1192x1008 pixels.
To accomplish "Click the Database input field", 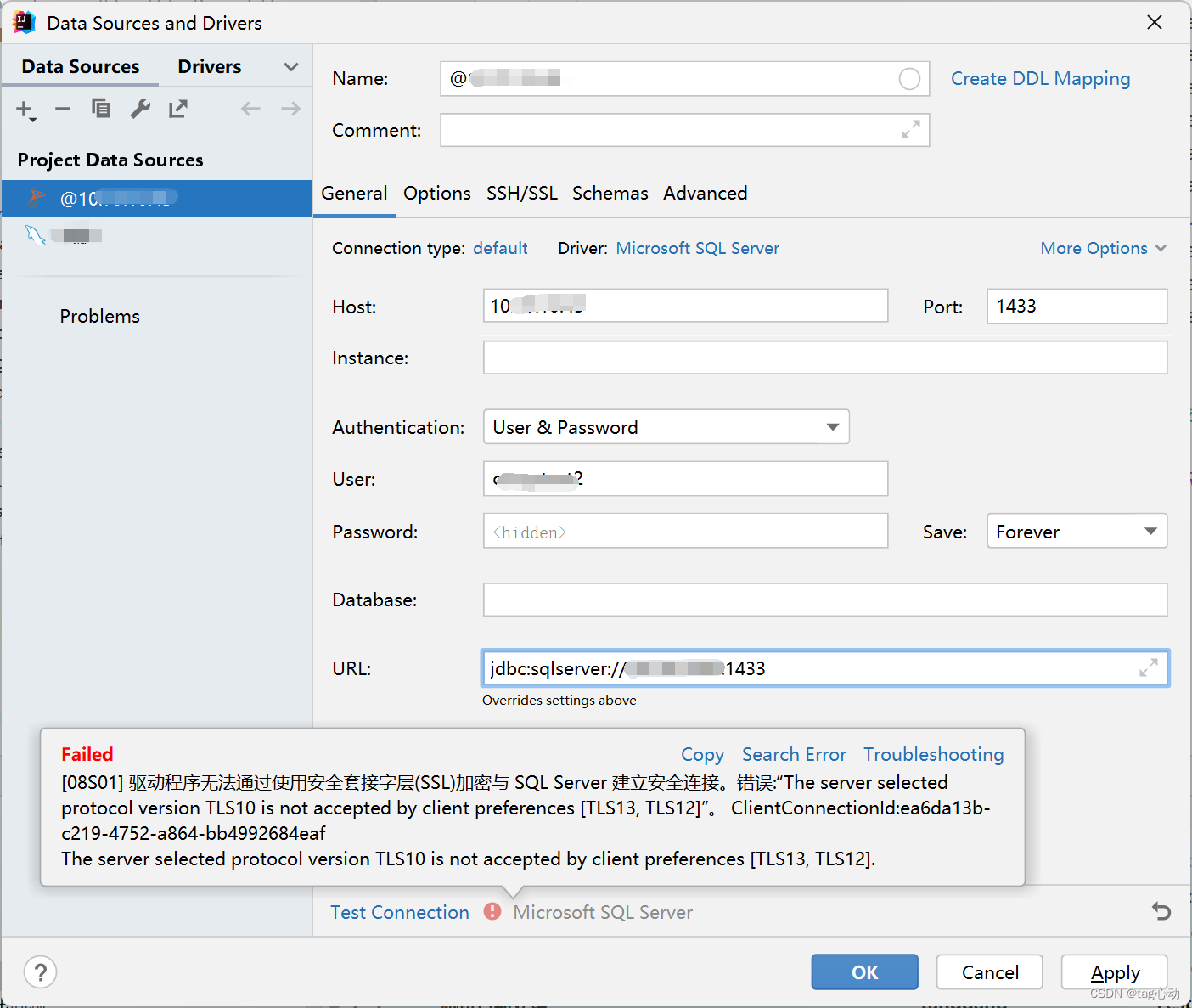I will click(825, 600).
